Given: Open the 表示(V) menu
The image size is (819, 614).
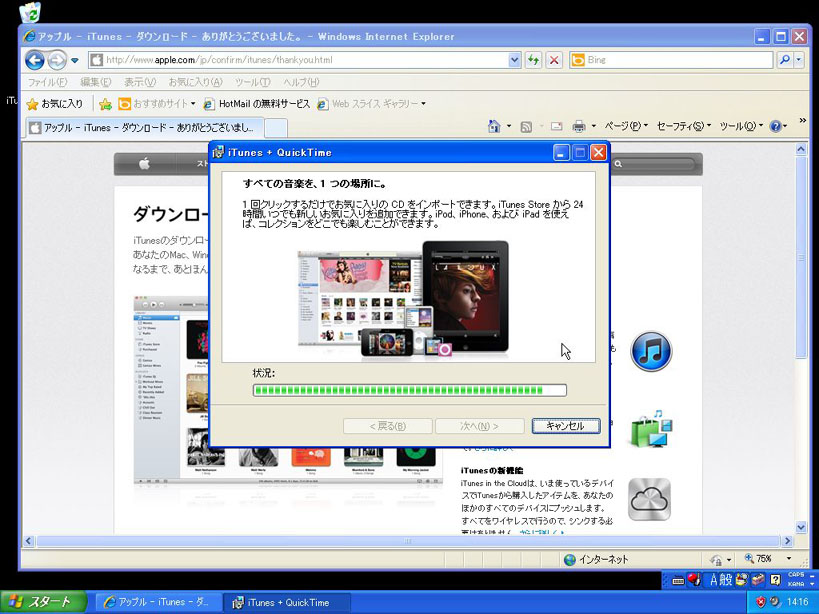Looking at the screenshot, I should [x=140, y=82].
